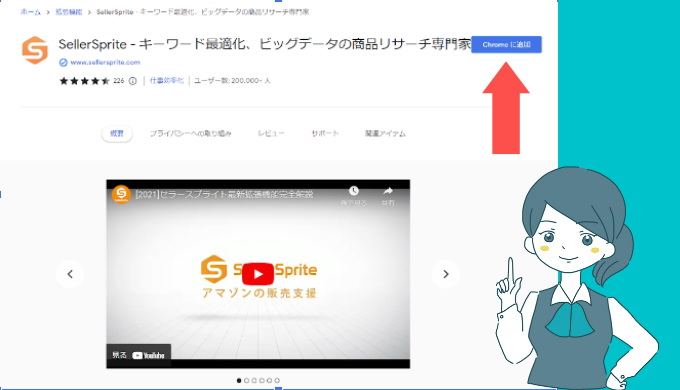Play the YouTube video

point(258,274)
